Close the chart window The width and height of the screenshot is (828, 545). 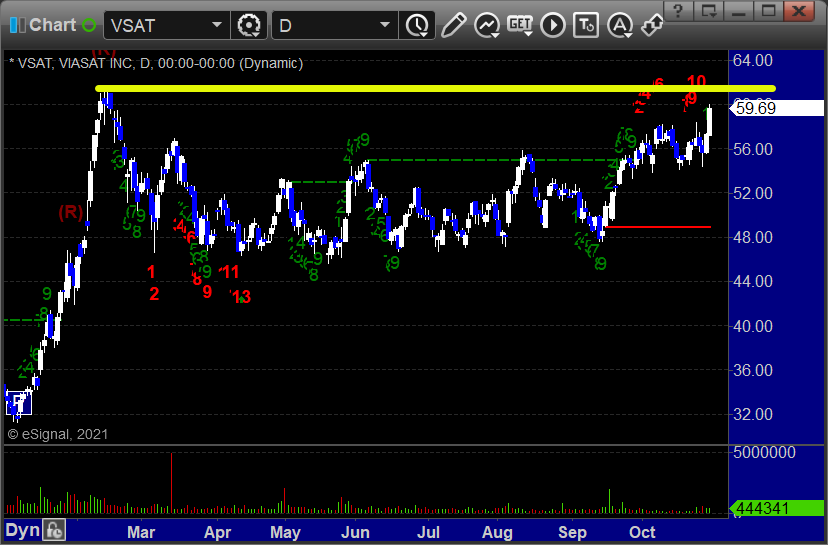799,10
